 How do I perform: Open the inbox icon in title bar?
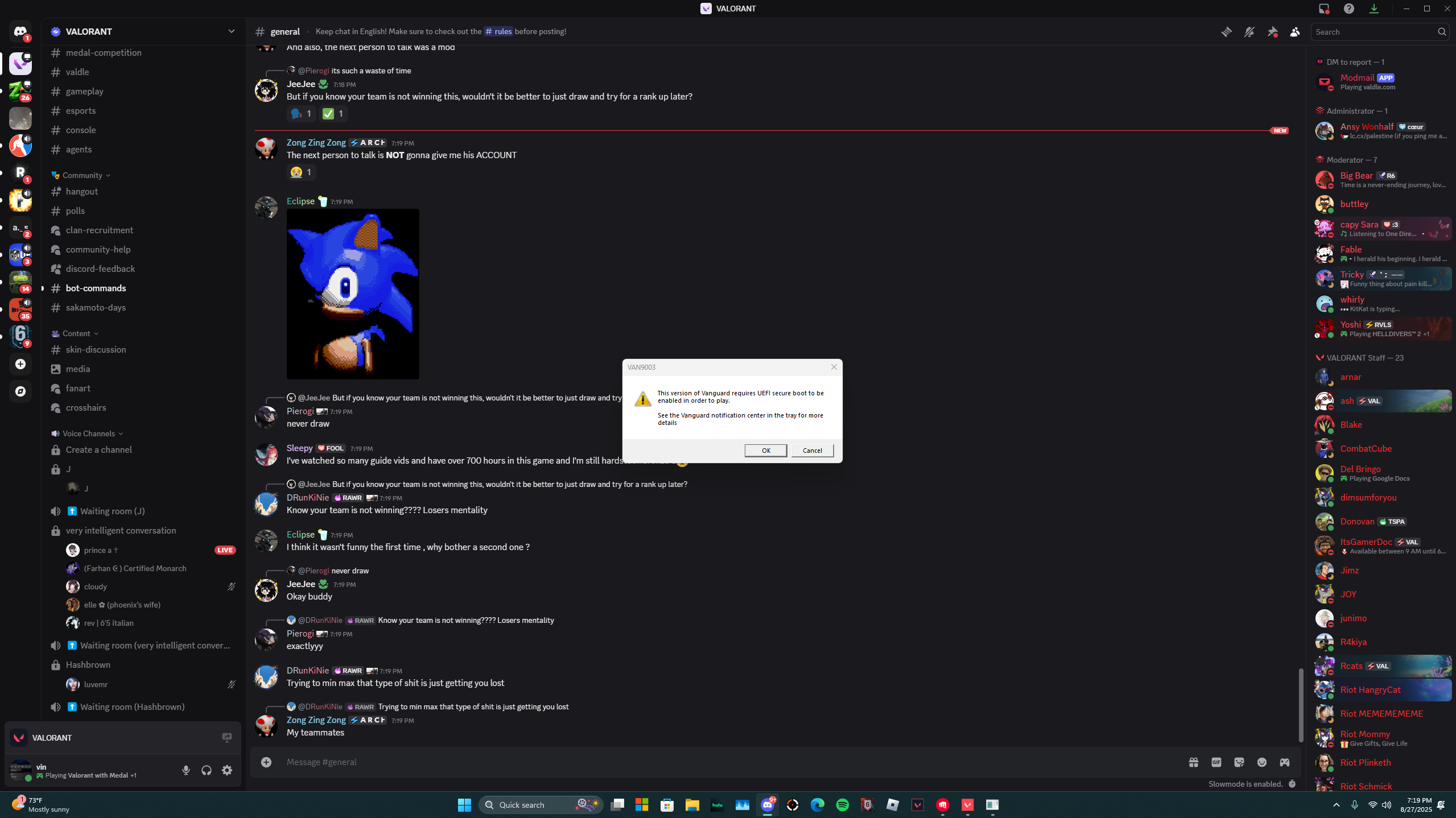coord(1324,9)
